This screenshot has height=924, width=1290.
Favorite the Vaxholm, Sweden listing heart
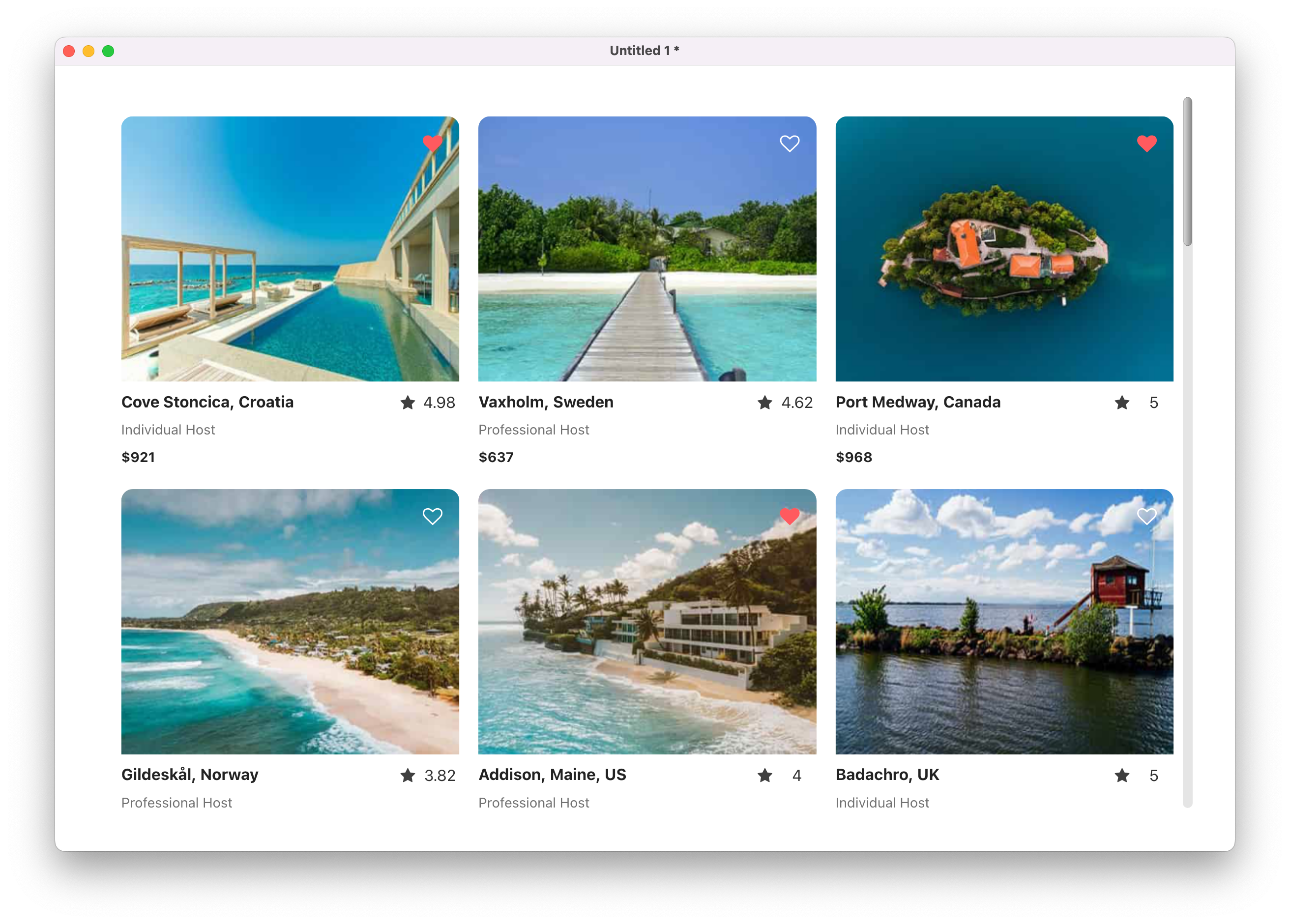789,144
